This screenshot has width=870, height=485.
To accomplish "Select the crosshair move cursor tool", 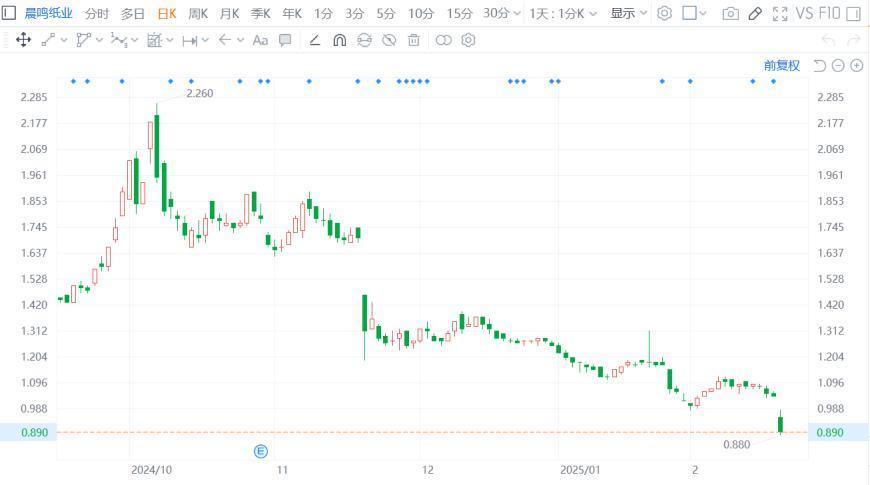I will click(23, 40).
